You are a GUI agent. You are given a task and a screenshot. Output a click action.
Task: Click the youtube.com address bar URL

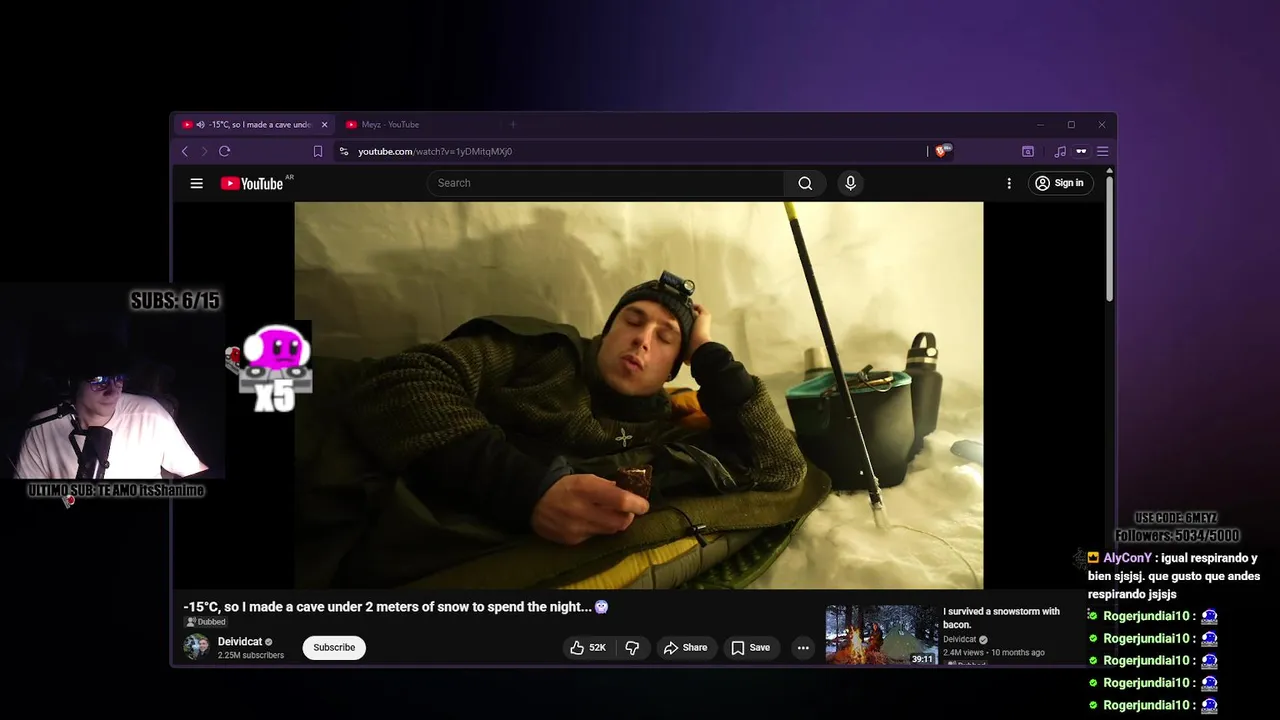tap(435, 151)
